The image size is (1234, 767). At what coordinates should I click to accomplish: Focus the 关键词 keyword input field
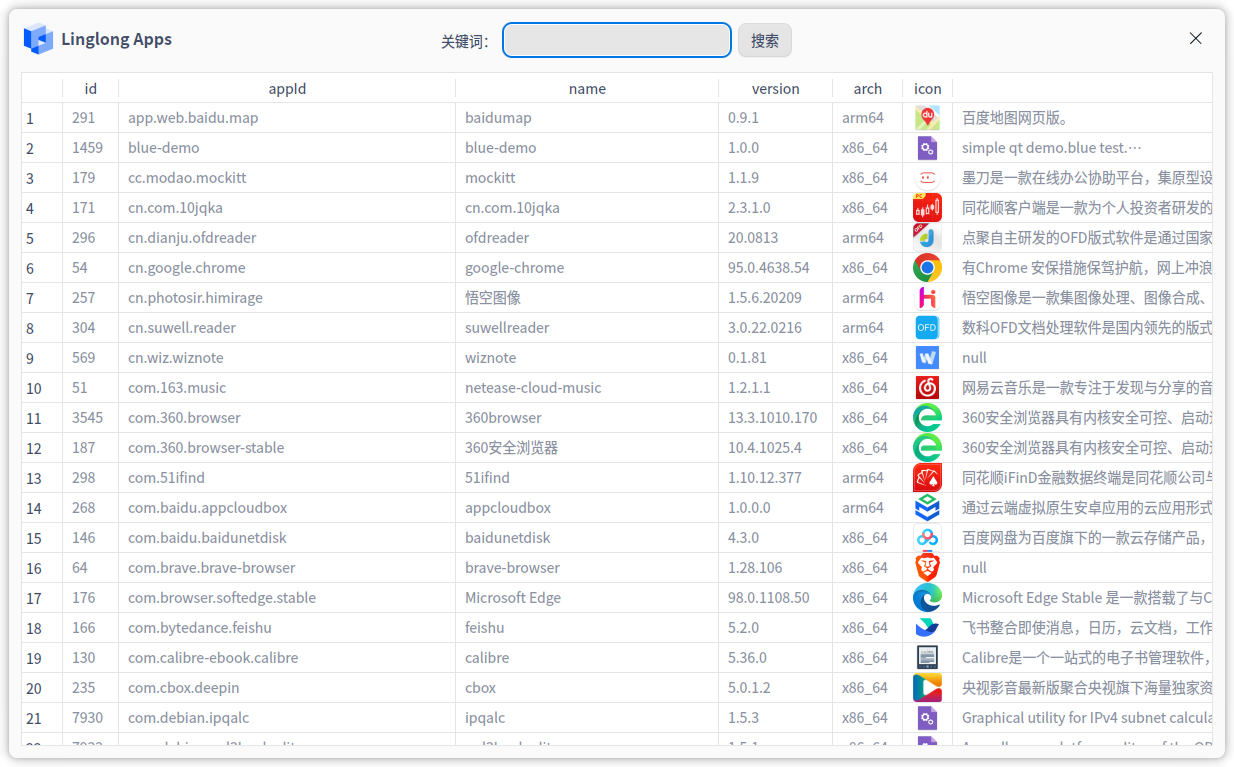point(616,40)
